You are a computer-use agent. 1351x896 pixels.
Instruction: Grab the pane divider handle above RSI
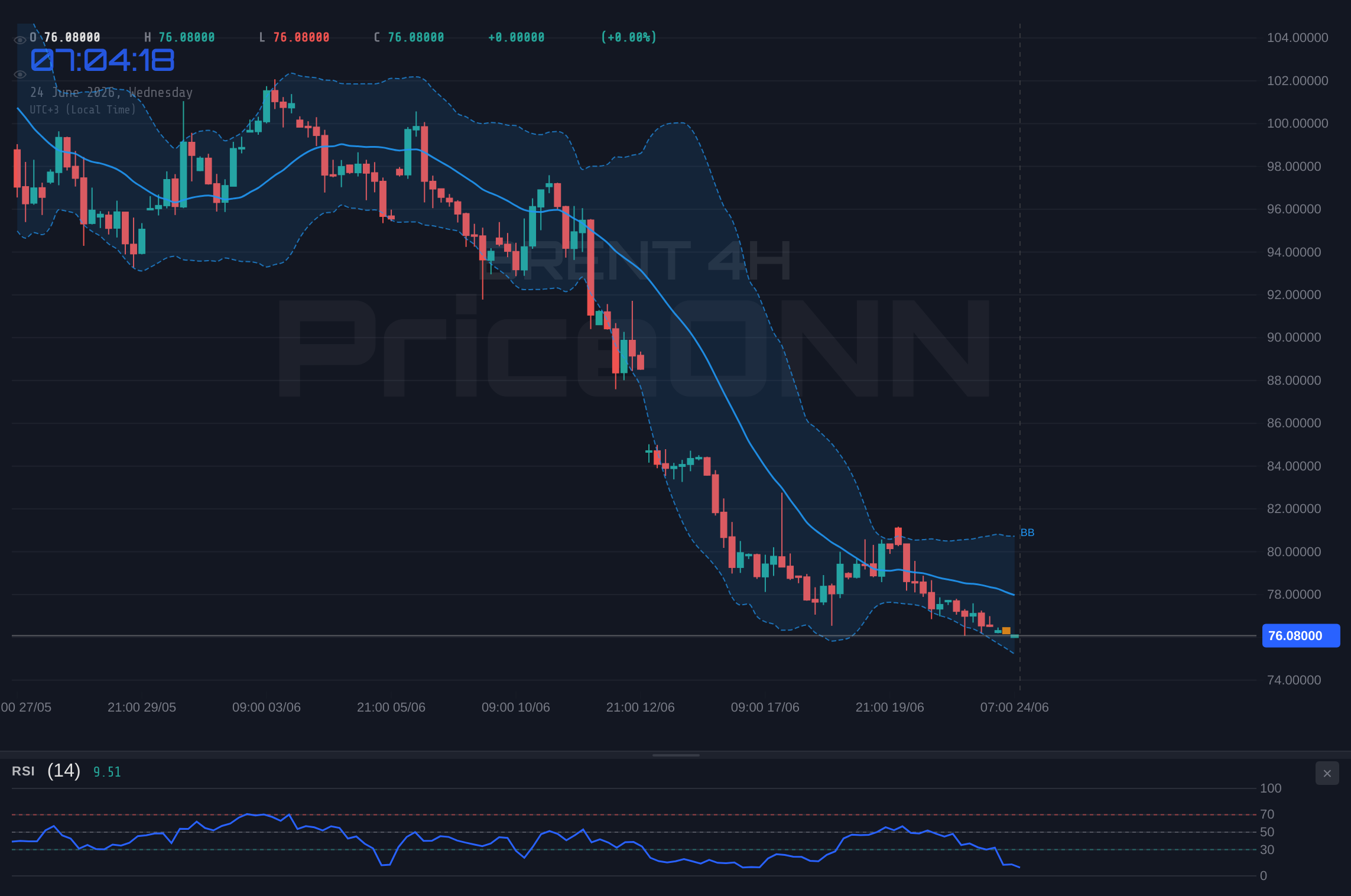pyautogui.click(x=675, y=755)
